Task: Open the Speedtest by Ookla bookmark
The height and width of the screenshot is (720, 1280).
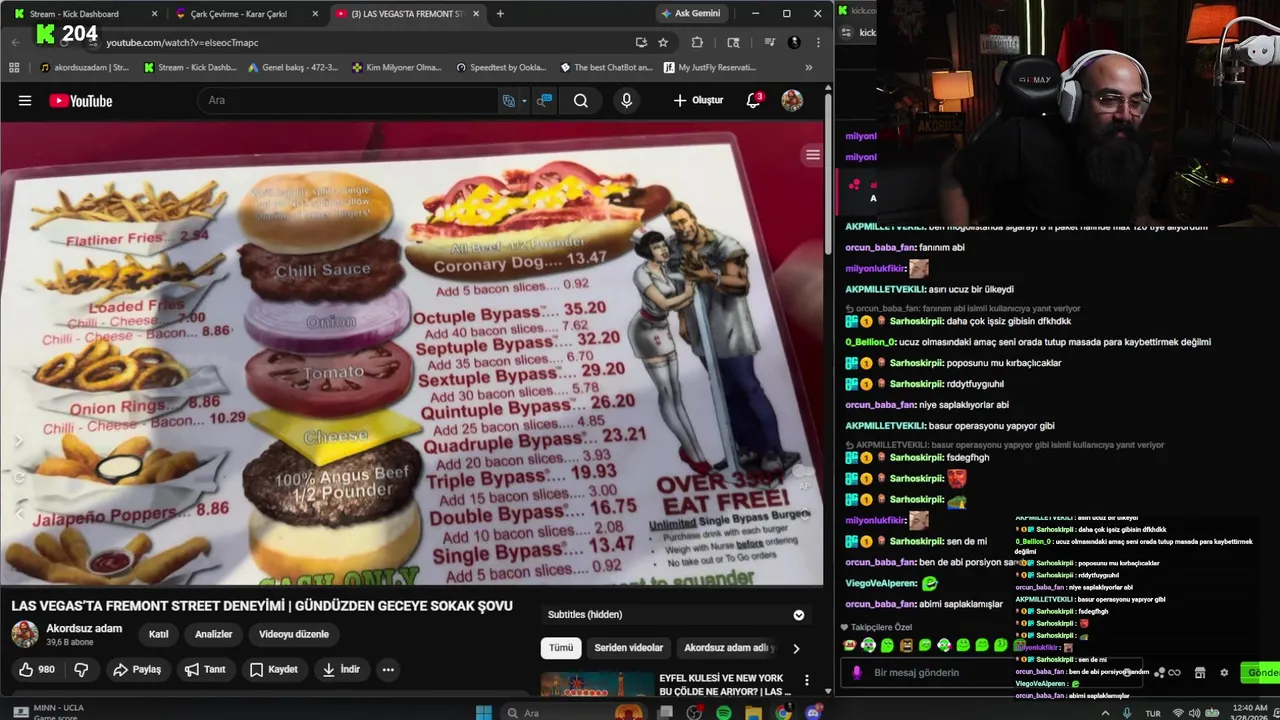Action: click(x=501, y=68)
